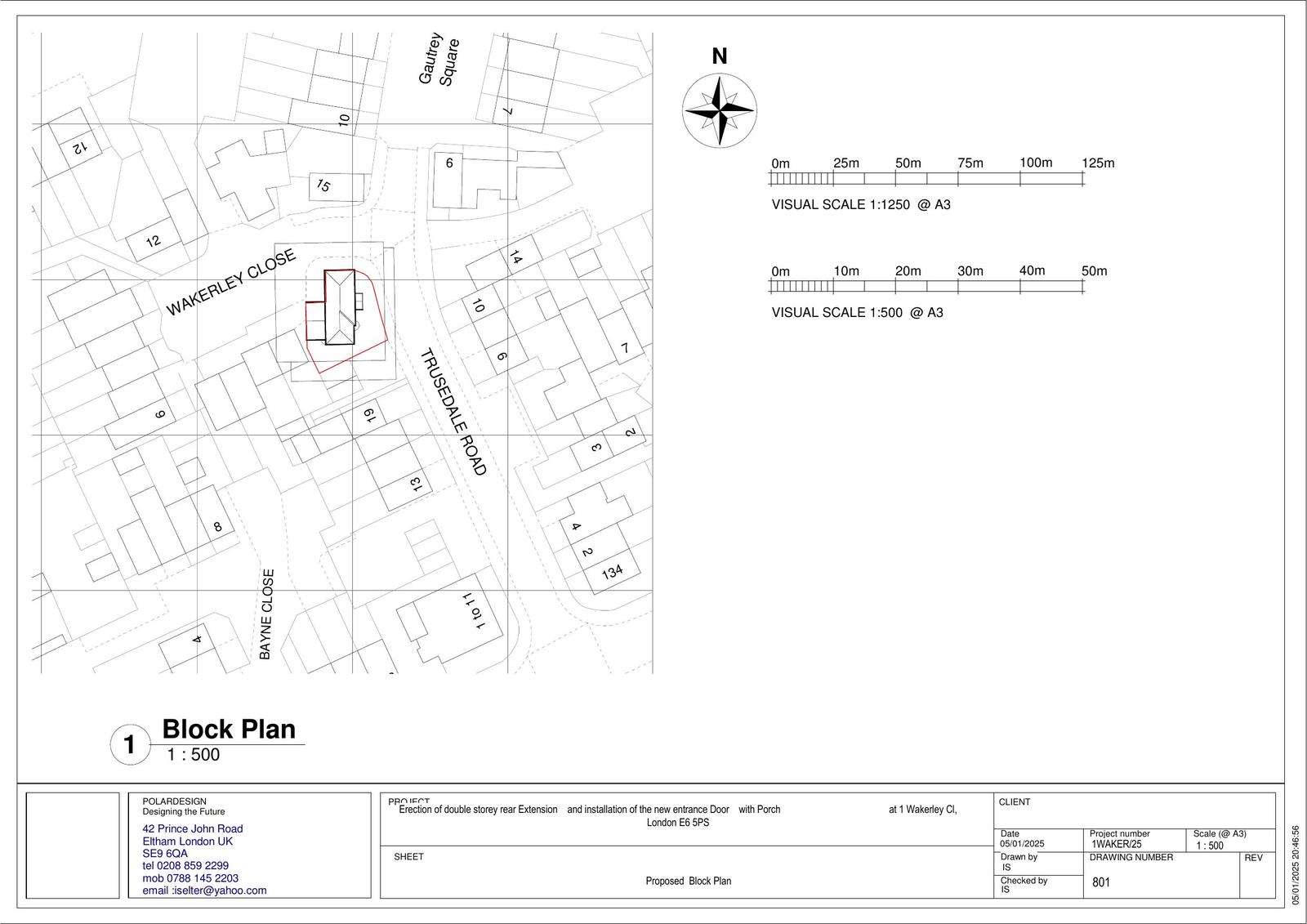Click the drawing number 801 field

(x=1101, y=882)
